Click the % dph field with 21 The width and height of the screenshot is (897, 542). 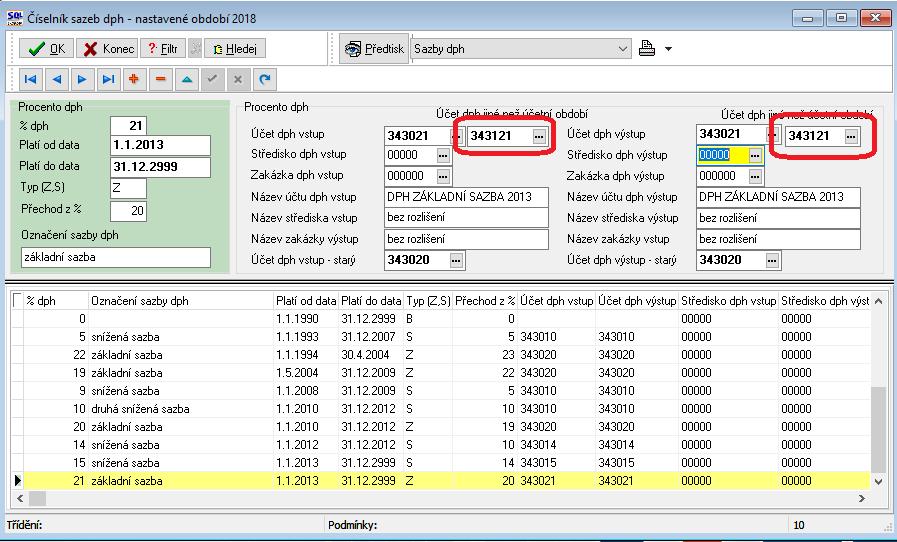pyautogui.click(x=128, y=125)
